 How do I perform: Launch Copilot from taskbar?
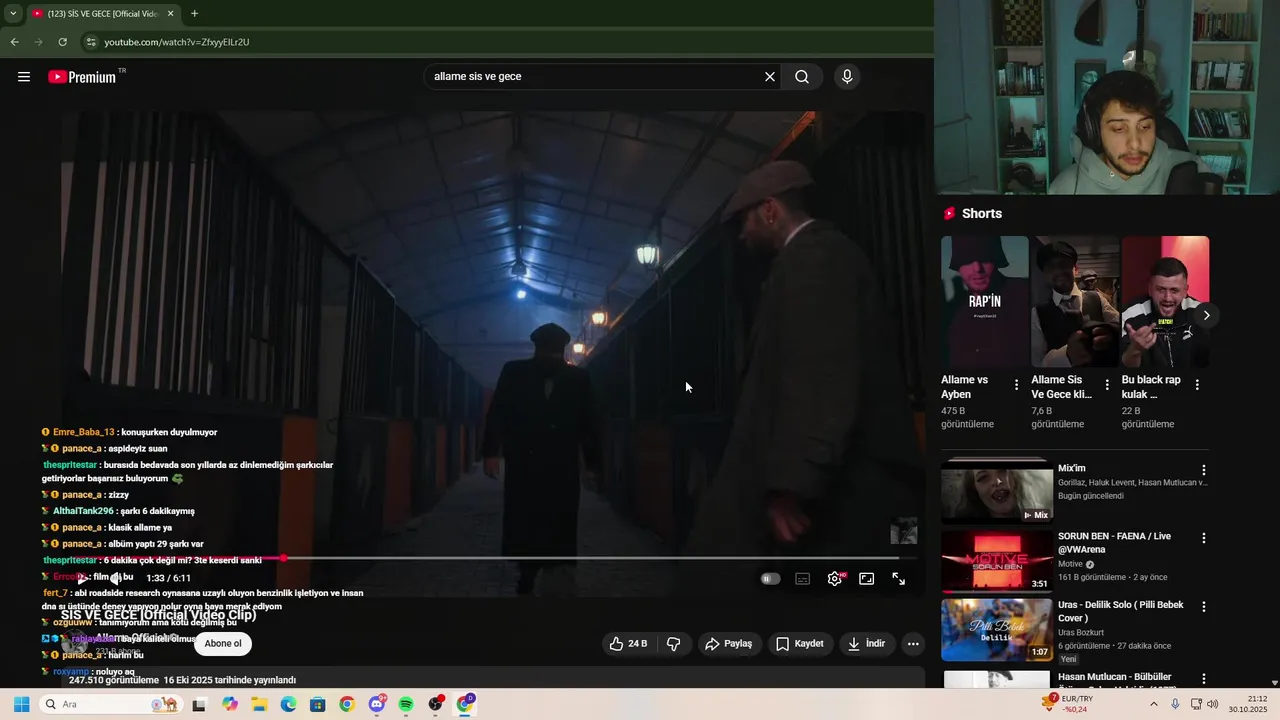tap(230, 704)
